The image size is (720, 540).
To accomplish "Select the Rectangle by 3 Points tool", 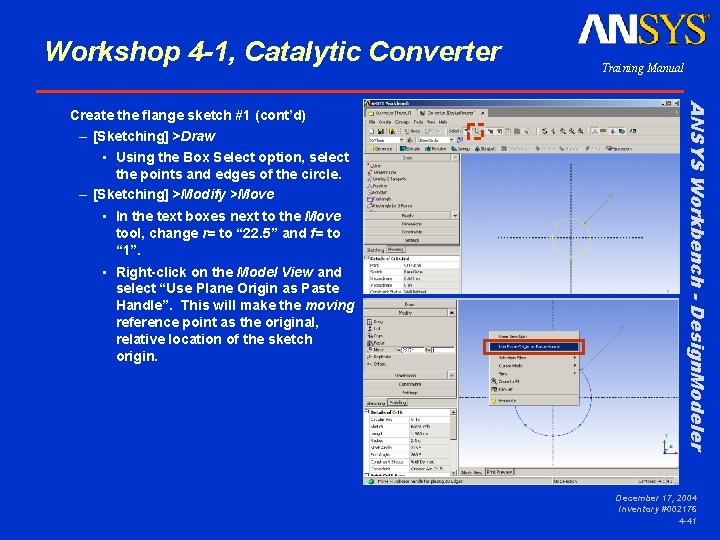I will pyautogui.click(x=390, y=206).
